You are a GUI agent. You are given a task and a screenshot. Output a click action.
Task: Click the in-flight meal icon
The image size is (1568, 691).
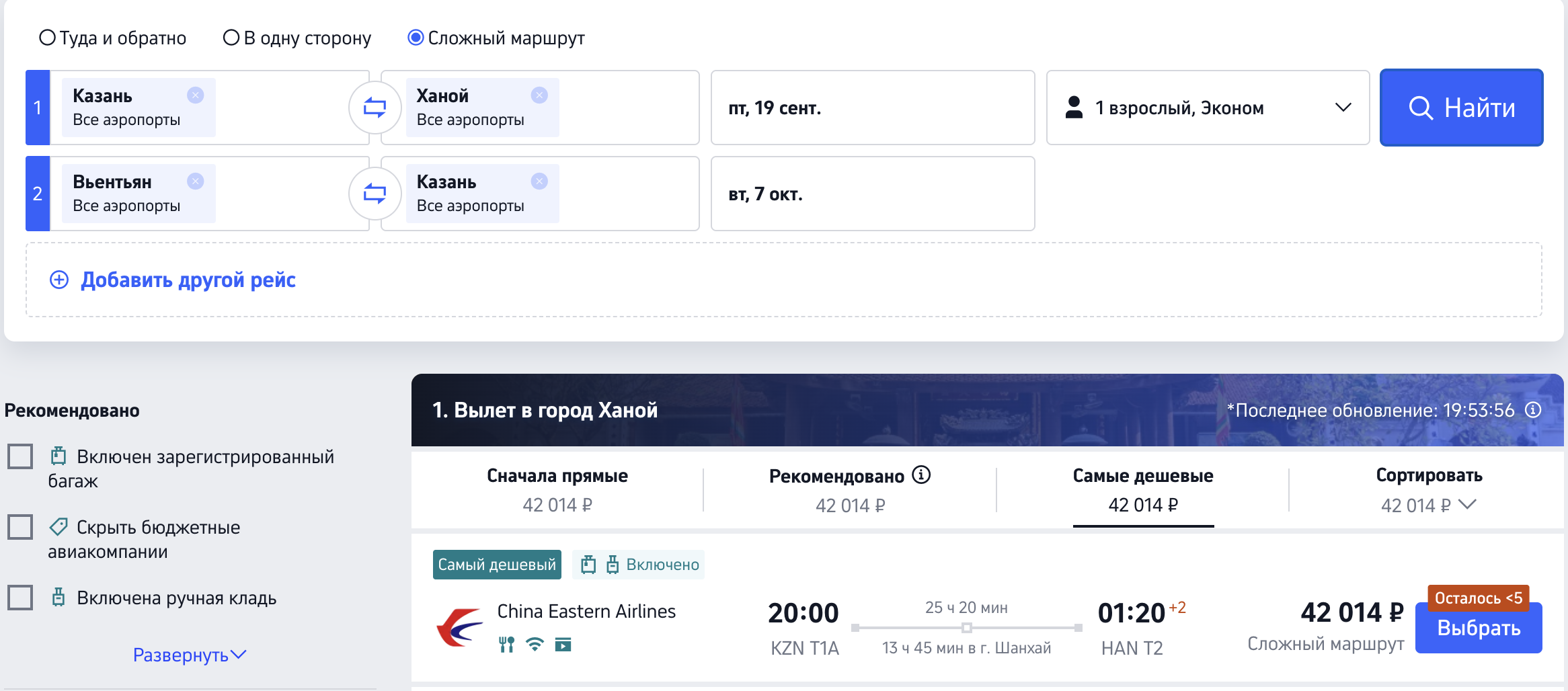click(x=507, y=645)
